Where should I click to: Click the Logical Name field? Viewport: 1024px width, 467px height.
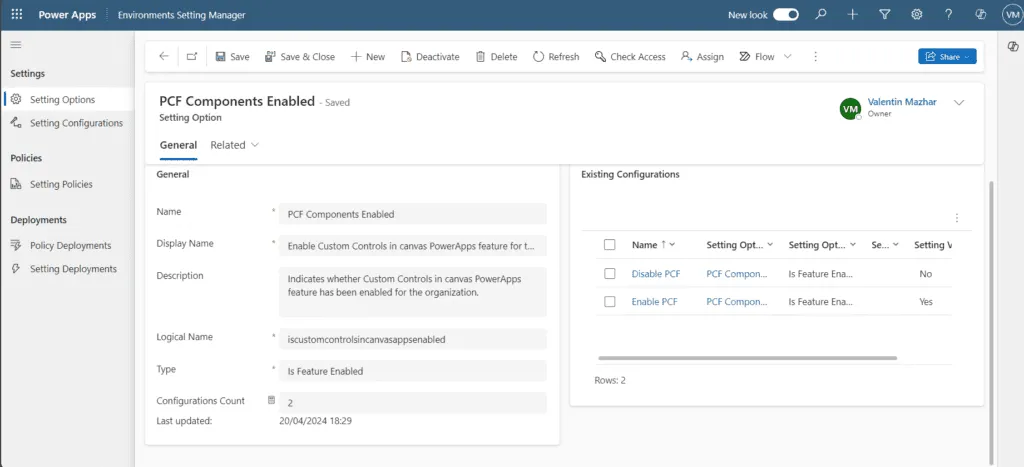pos(413,339)
